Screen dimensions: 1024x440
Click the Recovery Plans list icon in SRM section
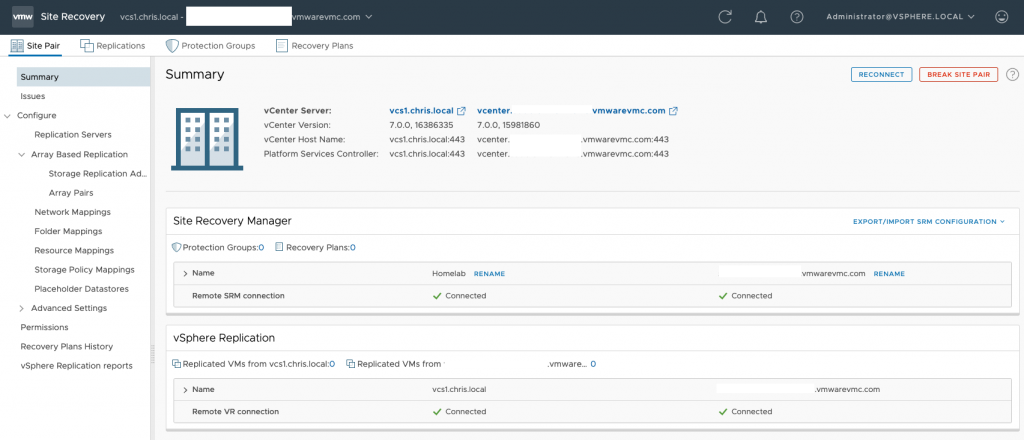coord(280,247)
